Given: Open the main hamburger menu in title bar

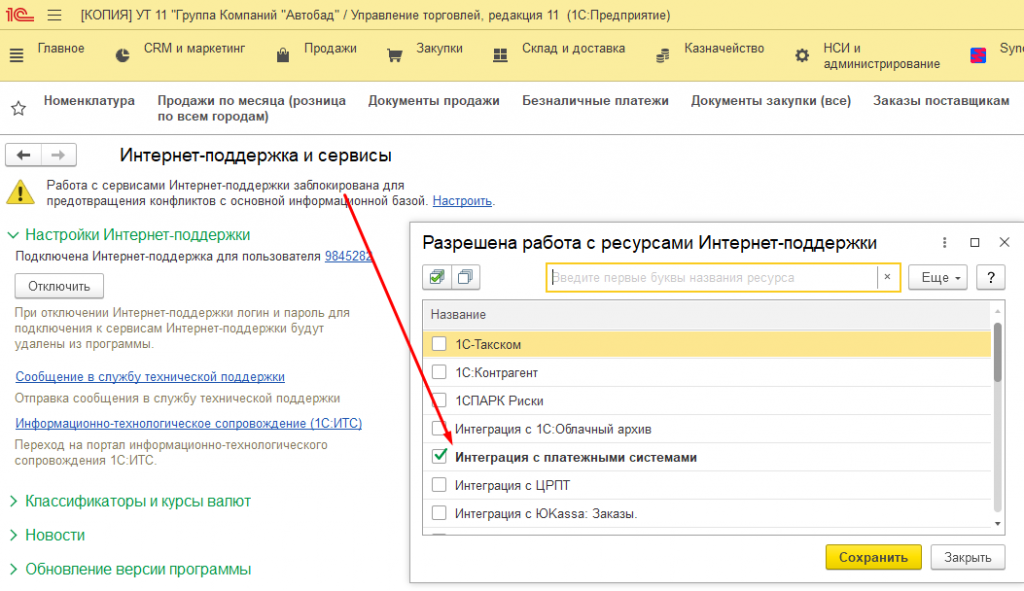Looking at the screenshot, I should (54, 15).
